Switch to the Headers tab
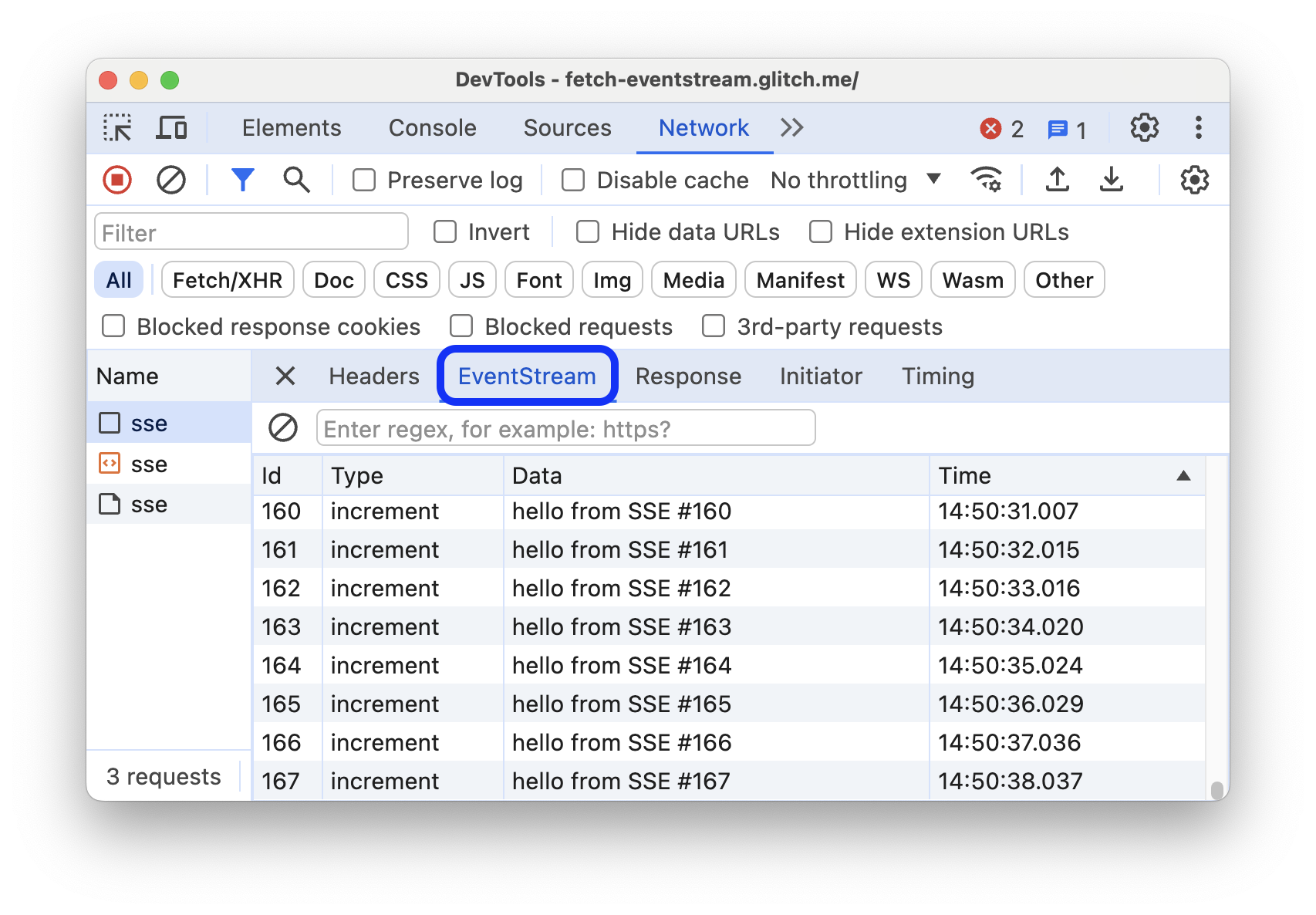This screenshot has width=1316, height=915. [373, 376]
